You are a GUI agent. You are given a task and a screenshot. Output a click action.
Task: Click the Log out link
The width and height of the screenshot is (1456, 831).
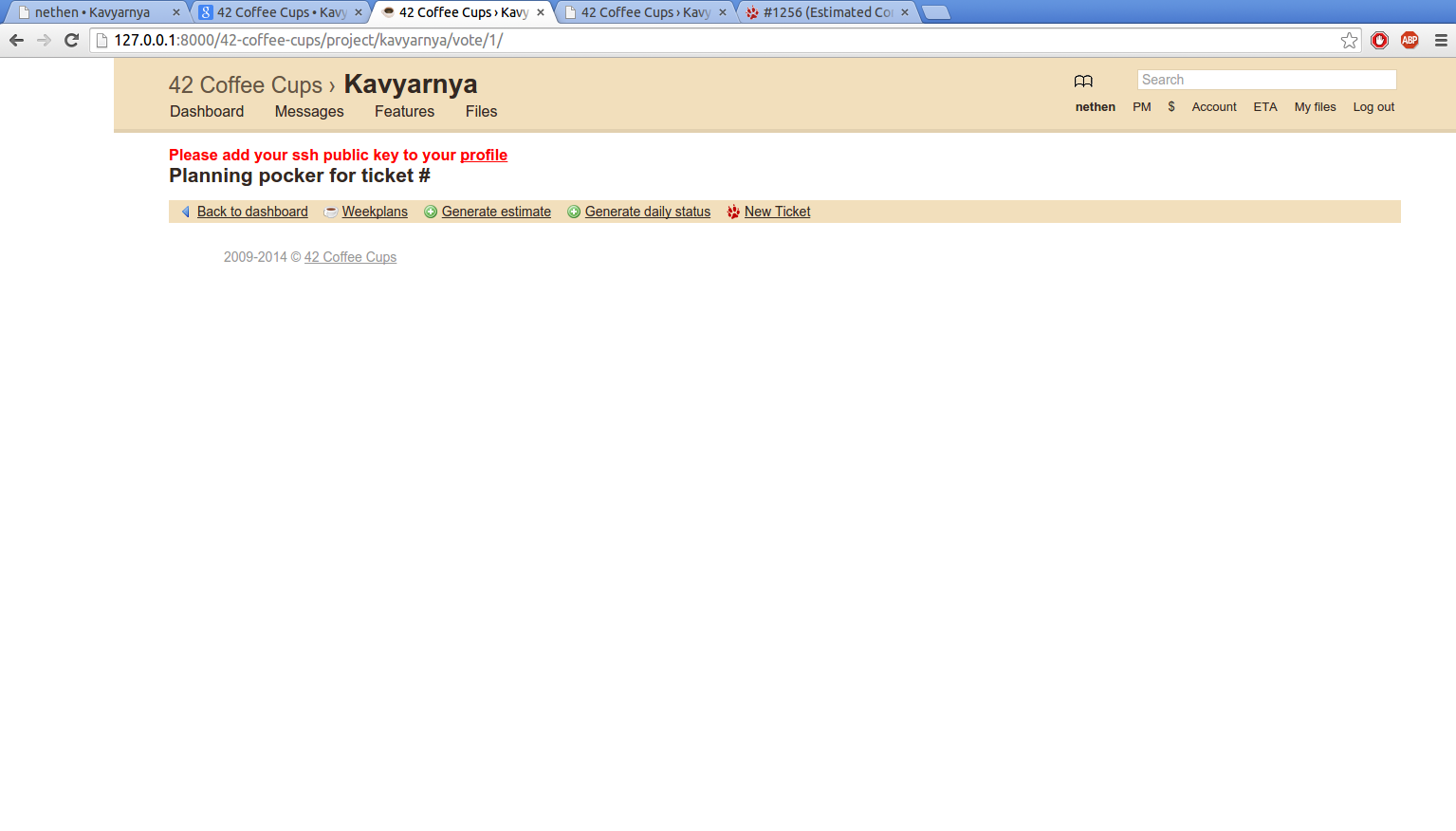(1373, 107)
